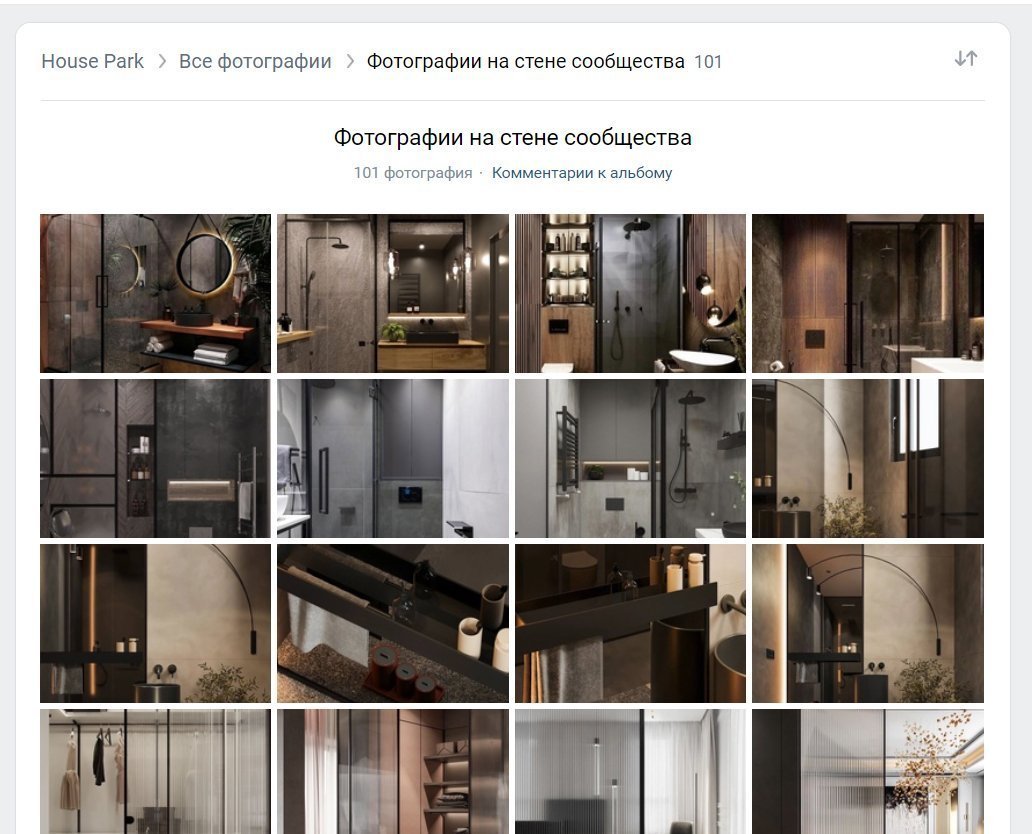Open Комментарии к альбому link
The image size is (1032, 834).
point(582,173)
